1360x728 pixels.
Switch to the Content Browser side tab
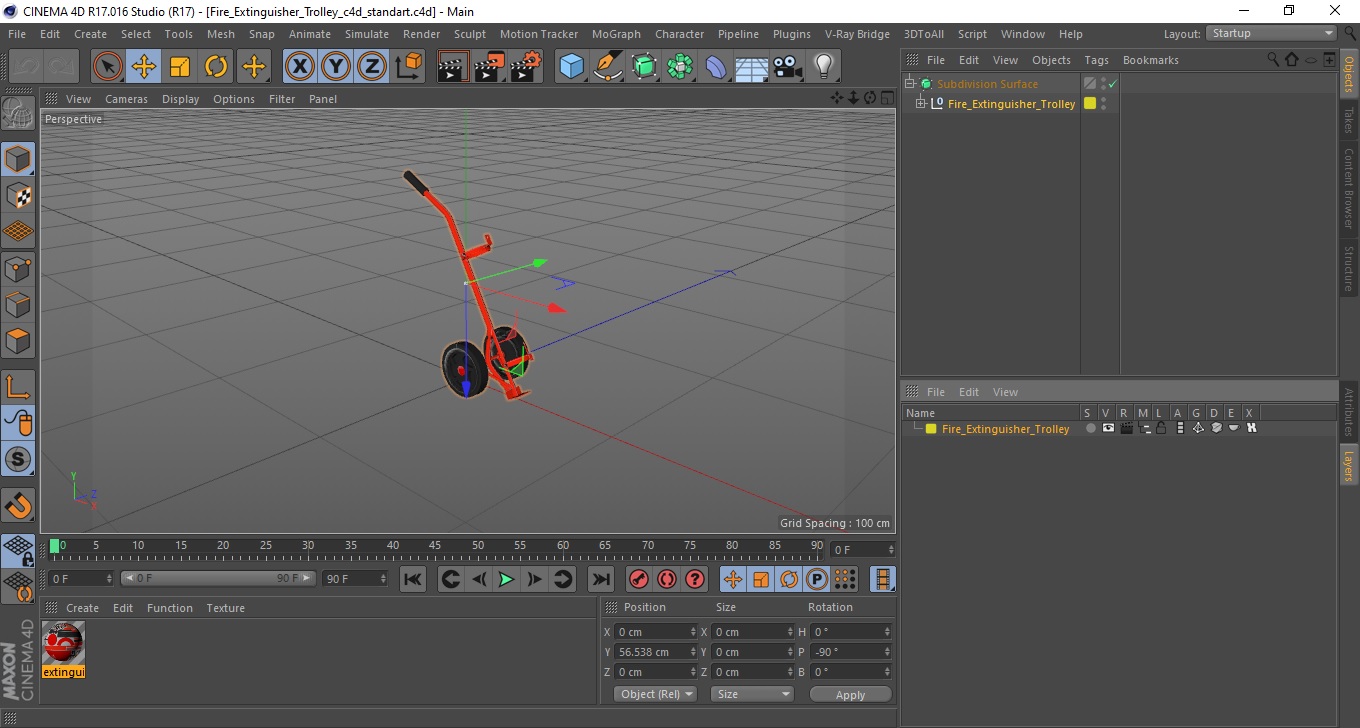click(1348, 188)
